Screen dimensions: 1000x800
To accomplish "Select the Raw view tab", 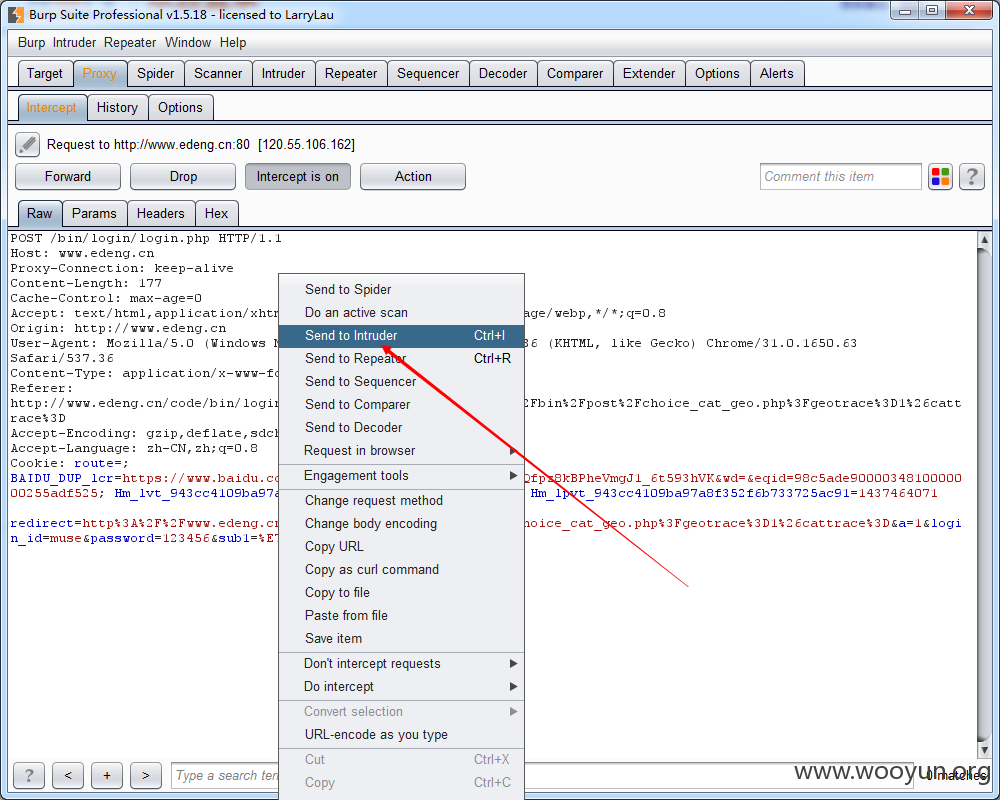I will [x=40, y=214].
